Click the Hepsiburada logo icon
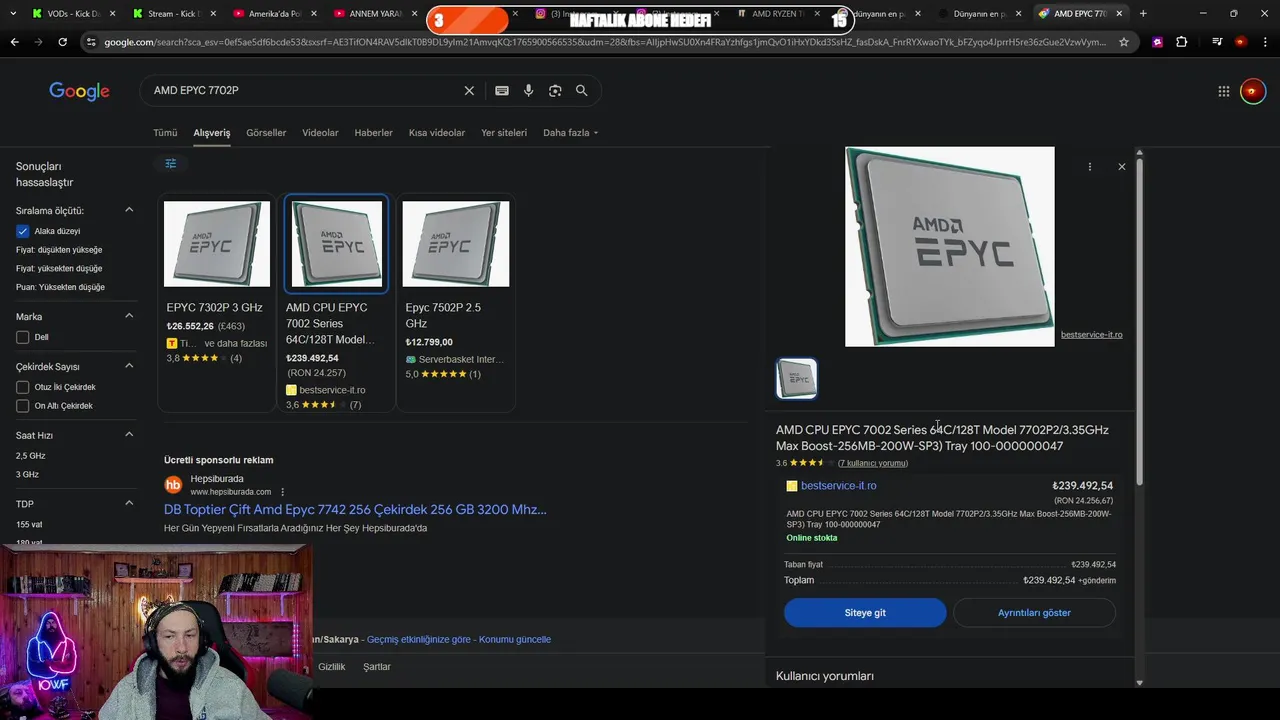 [x=173, y=485]
